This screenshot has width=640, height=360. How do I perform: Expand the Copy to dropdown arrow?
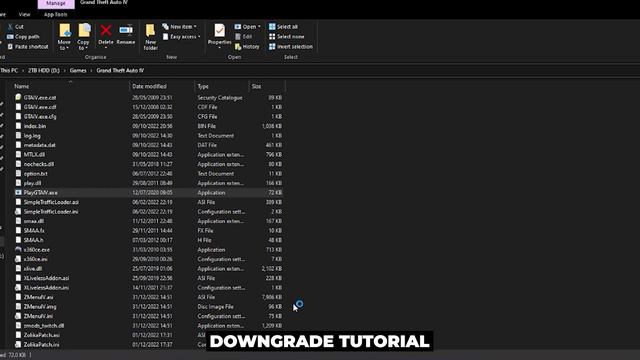pyautogui.click(x=87, y=48)
